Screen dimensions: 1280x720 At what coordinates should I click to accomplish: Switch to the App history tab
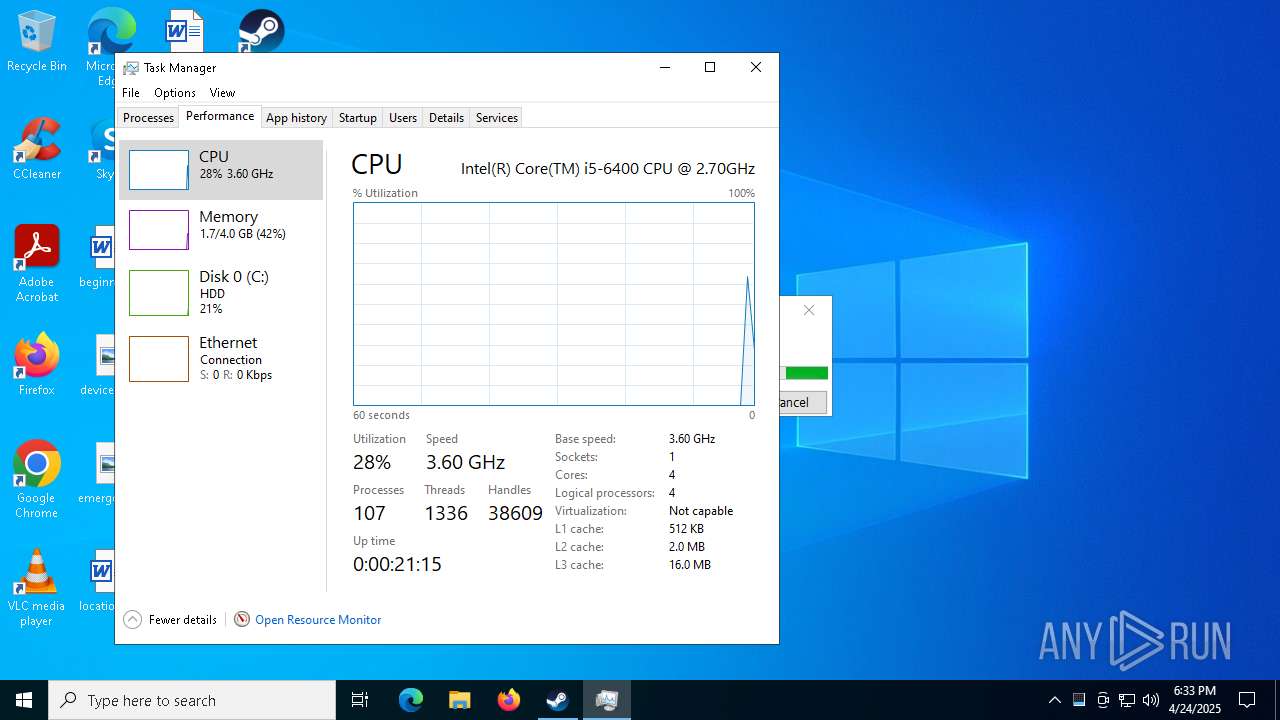pyautogui.click(x=297, y=118)
